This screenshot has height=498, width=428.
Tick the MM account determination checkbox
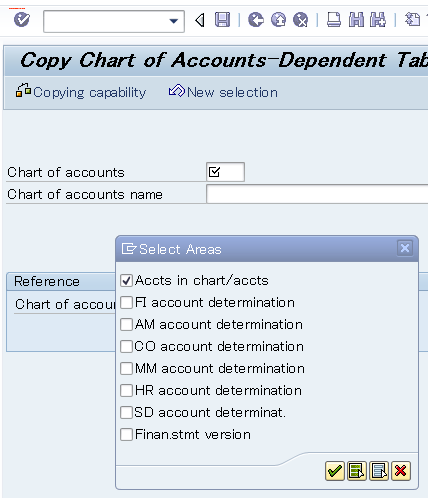pyautogui.click(x=126, y=369)
